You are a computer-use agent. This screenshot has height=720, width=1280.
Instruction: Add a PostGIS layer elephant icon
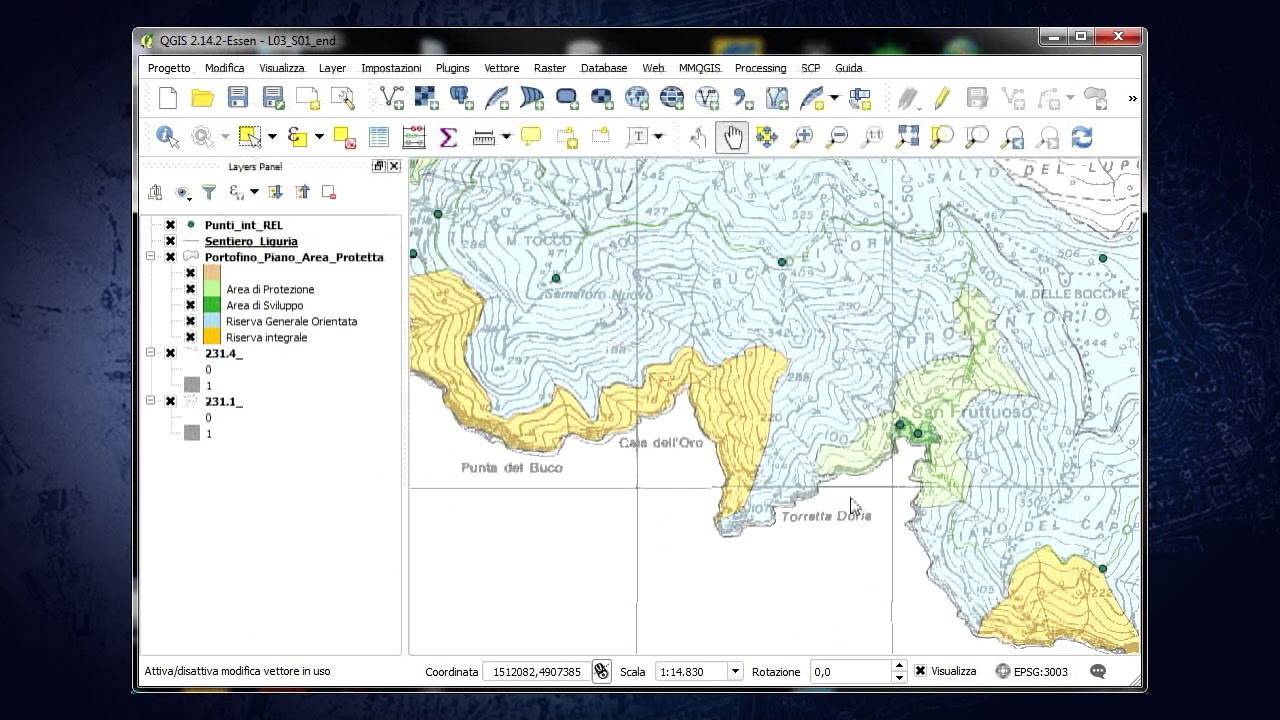[x=462, y=98]
